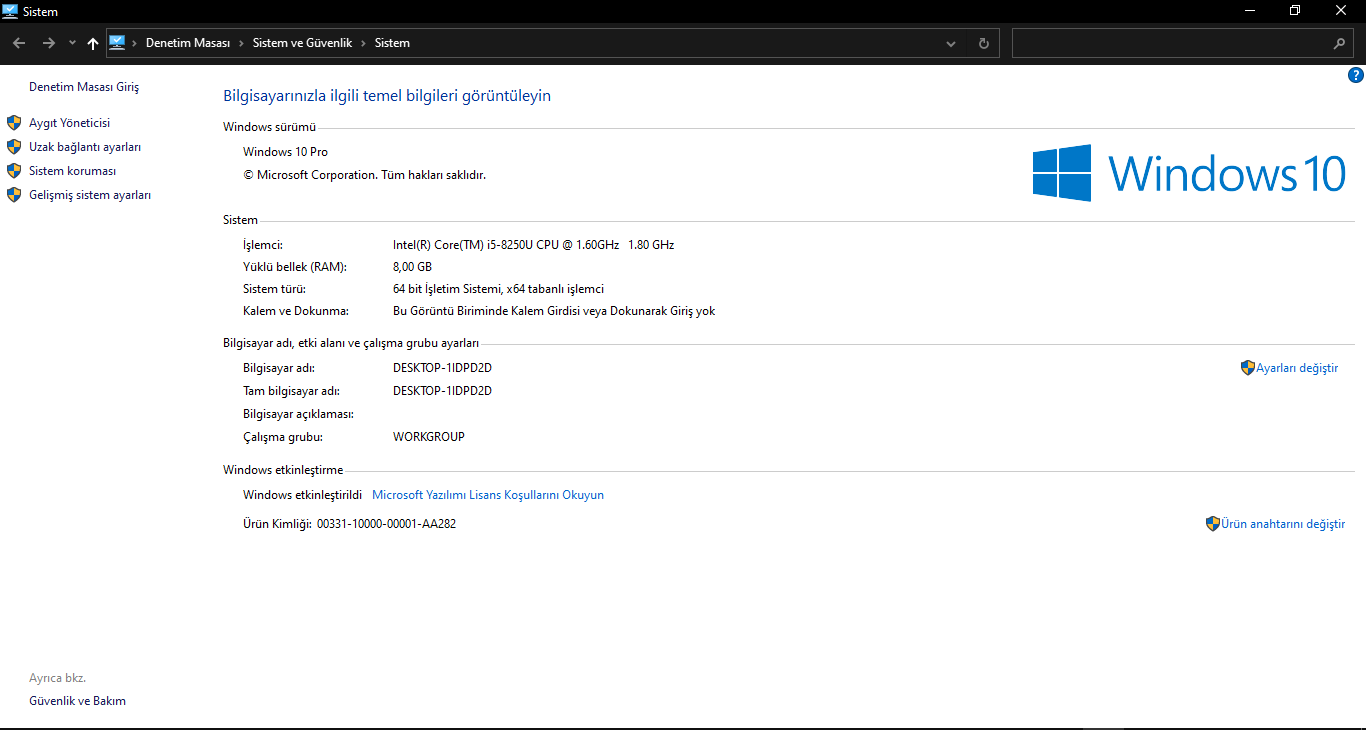Restore down the Sistem window

(1295, 11)
